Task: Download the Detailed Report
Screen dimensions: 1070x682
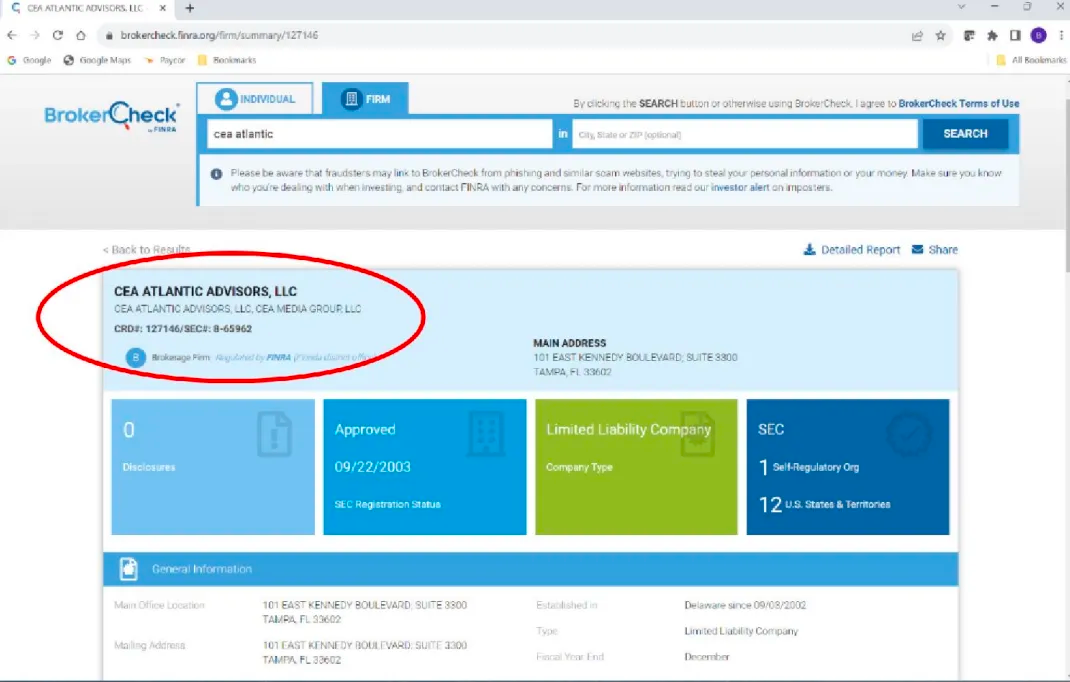Action: pyautogui.click(x=852, y=250)
